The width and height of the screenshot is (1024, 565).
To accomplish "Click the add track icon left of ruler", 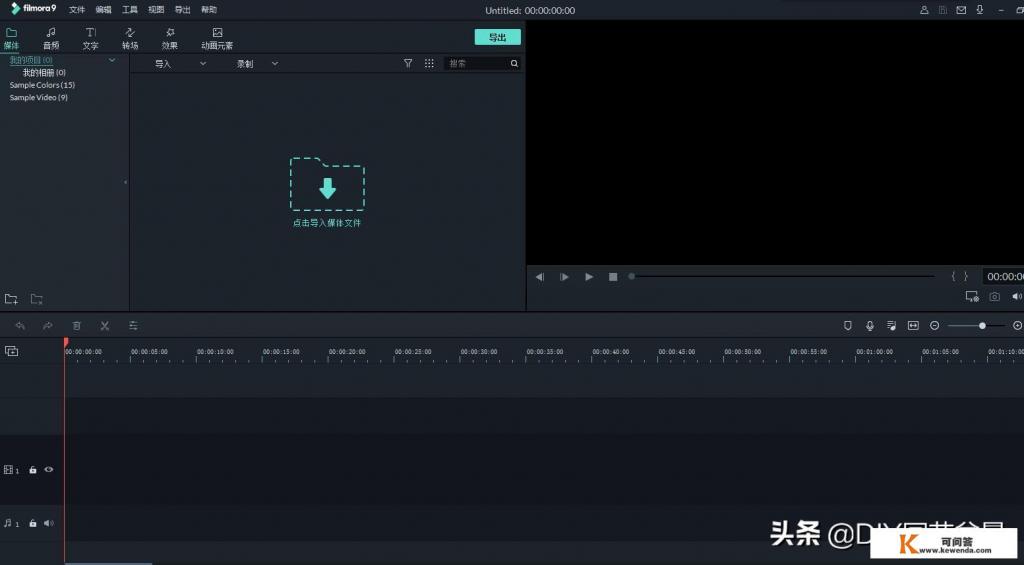I will click(12, 351).
